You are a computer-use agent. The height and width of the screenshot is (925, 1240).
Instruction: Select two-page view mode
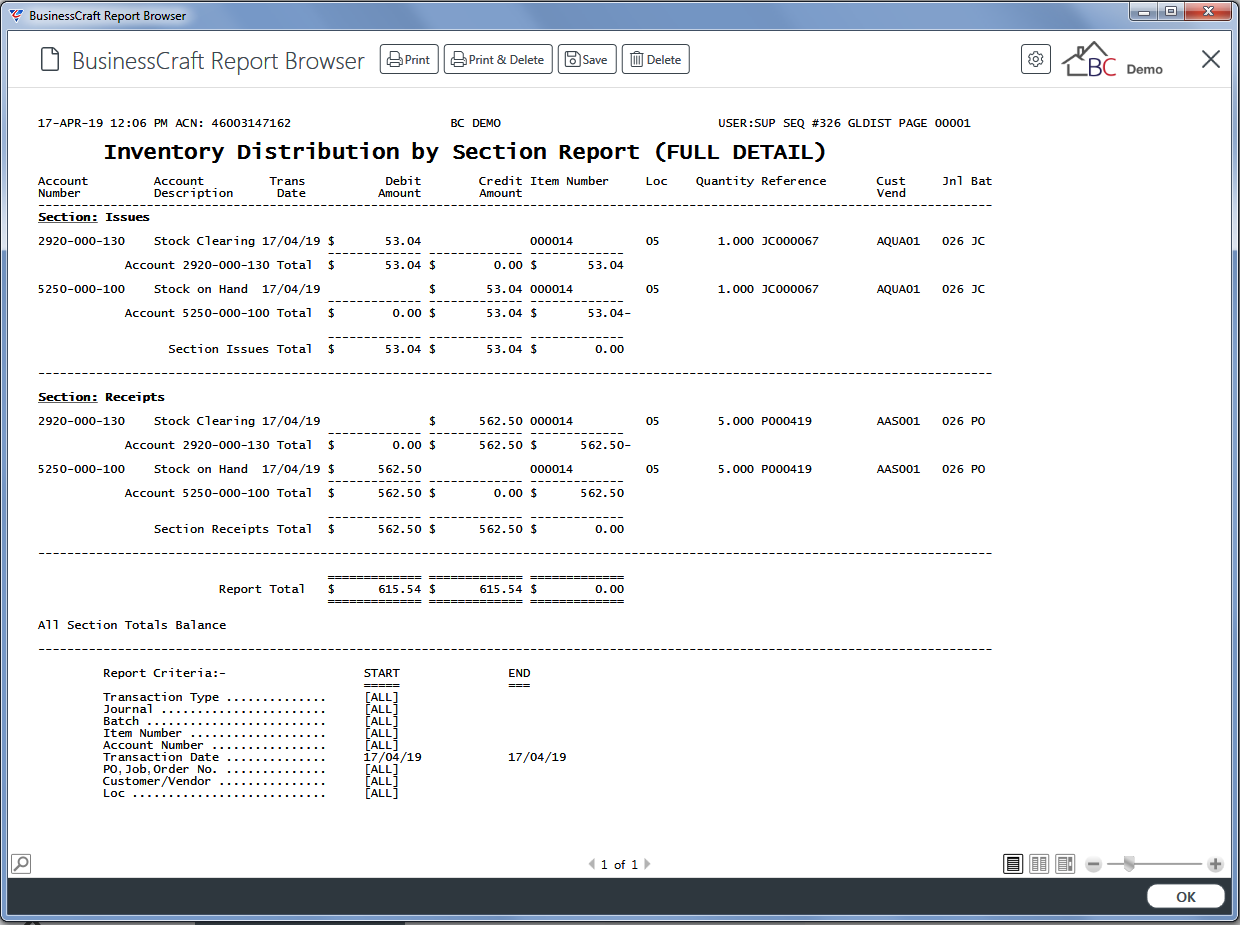(1039, 864)
